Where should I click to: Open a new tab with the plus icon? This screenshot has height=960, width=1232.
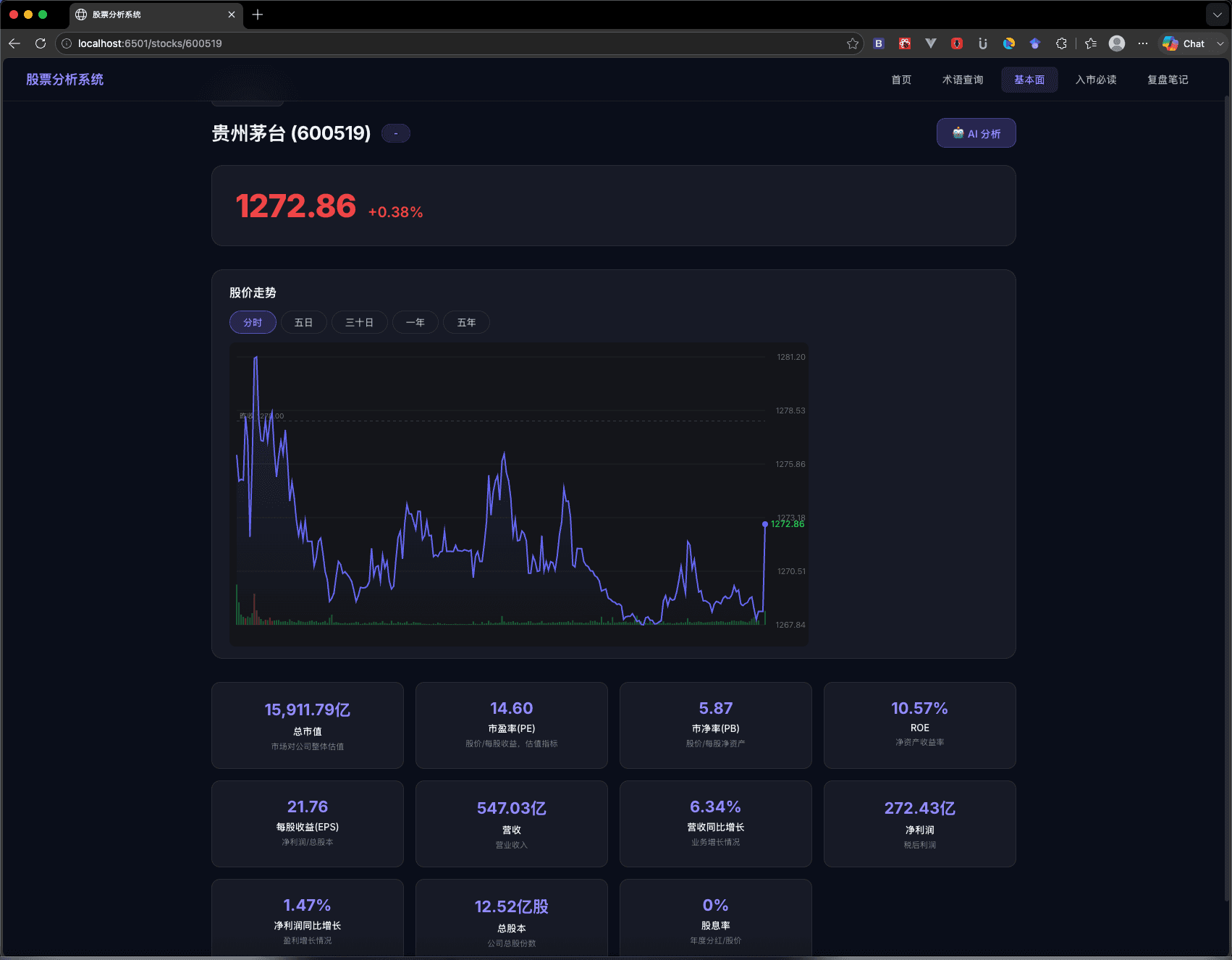point(258,14)
